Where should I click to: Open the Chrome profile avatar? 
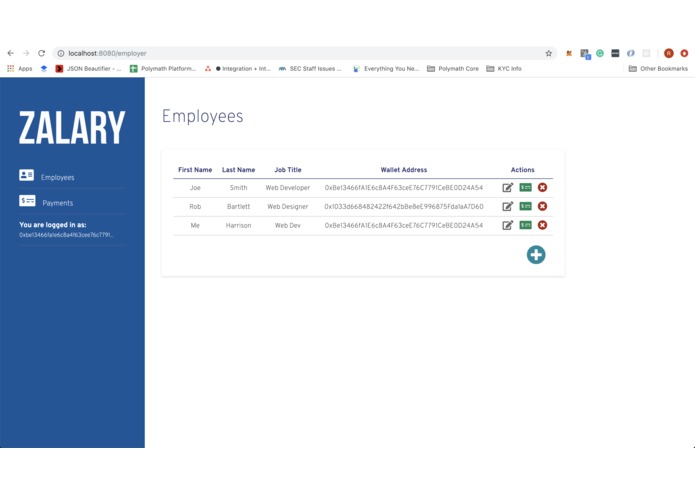click(x=669, y=53)
